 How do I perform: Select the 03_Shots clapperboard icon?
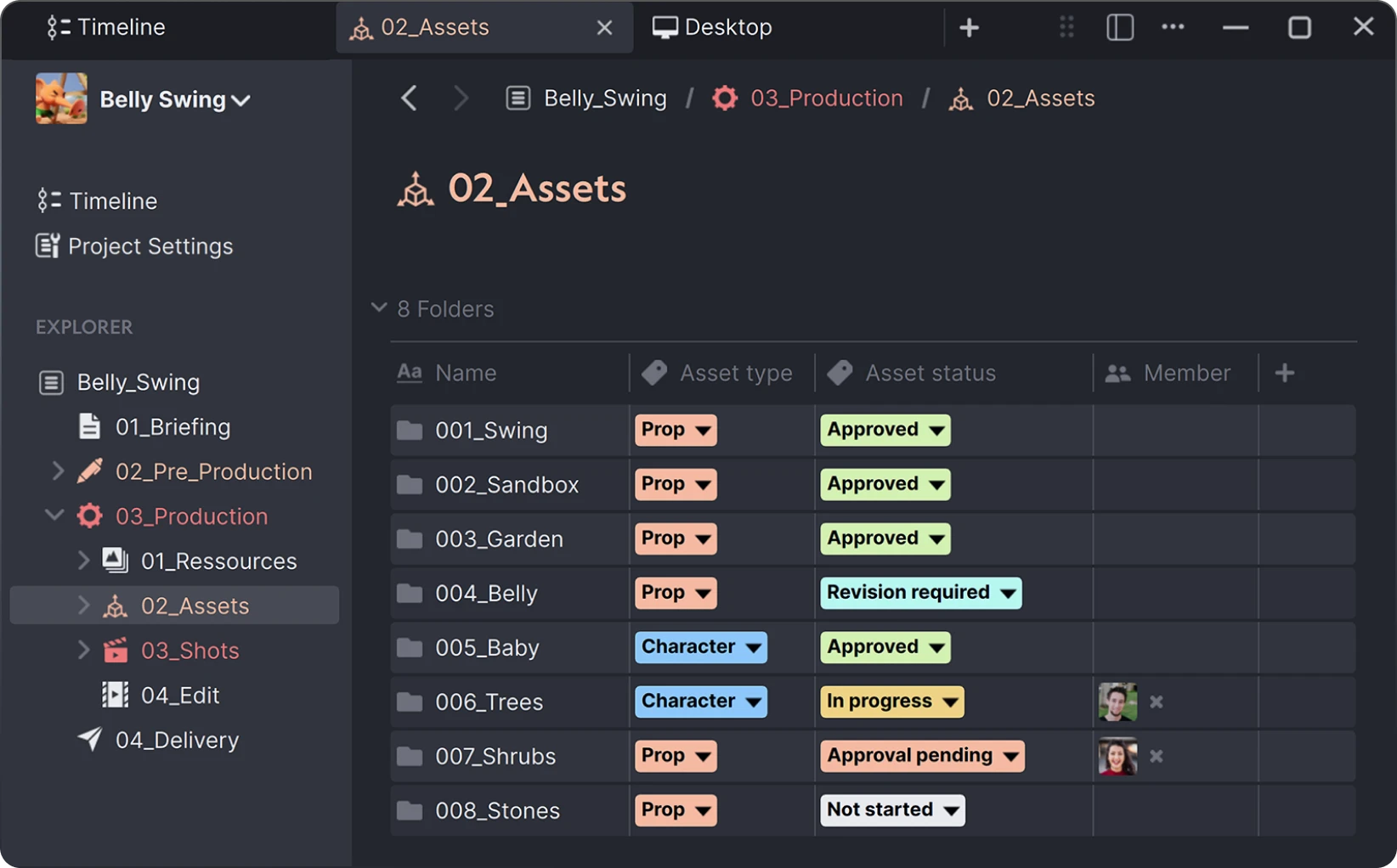coord(116,650)
